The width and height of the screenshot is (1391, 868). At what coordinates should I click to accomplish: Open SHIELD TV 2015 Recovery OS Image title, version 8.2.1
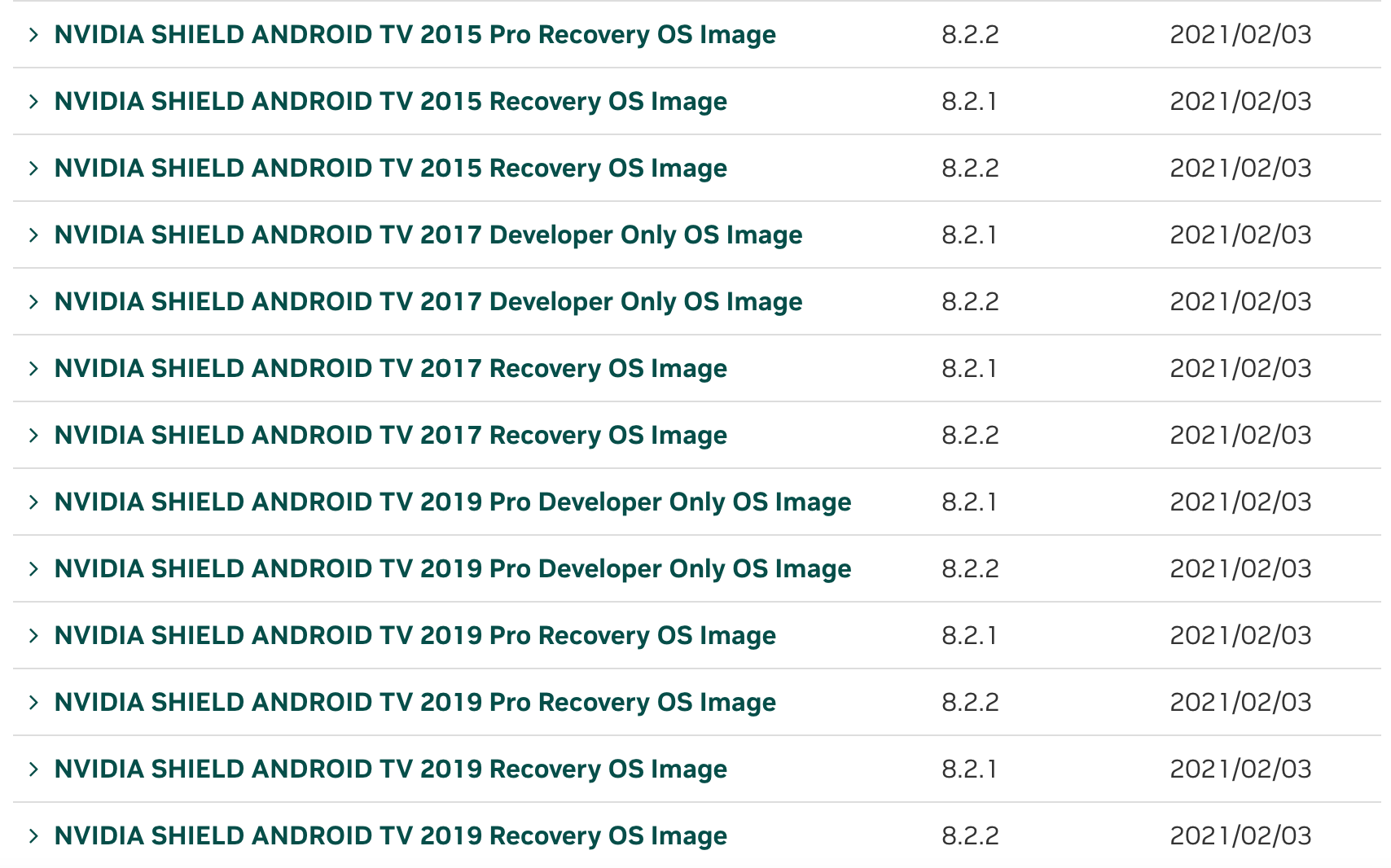coord(391,102)
